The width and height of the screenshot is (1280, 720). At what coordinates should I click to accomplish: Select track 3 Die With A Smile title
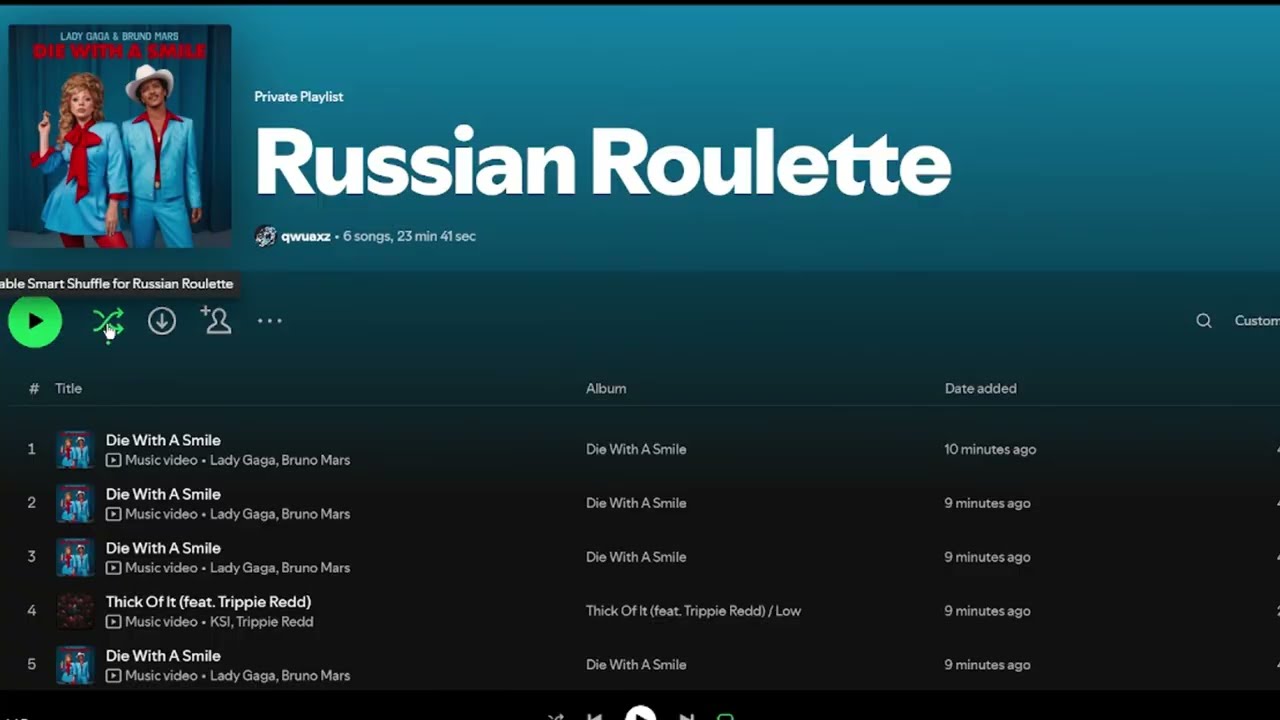pos(163,548)
